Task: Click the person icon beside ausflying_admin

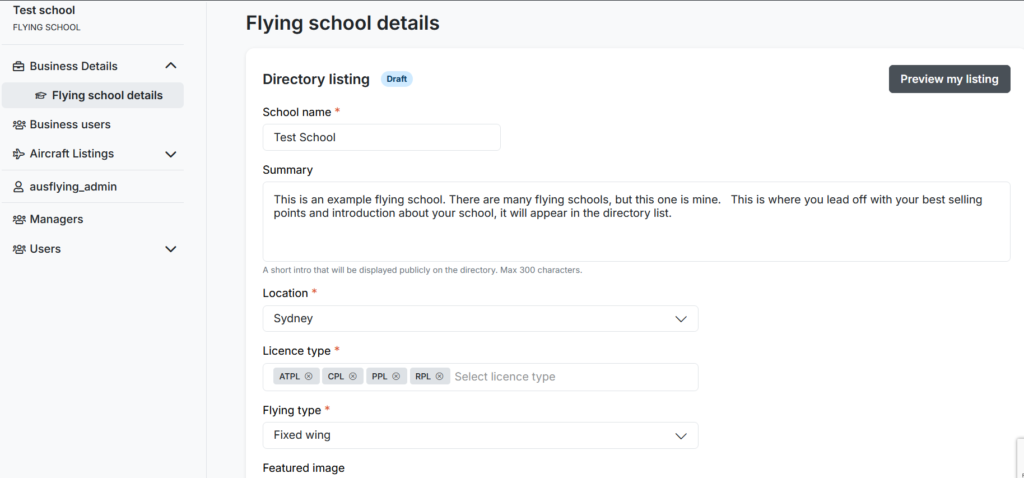Action: (x=18, y=187)
